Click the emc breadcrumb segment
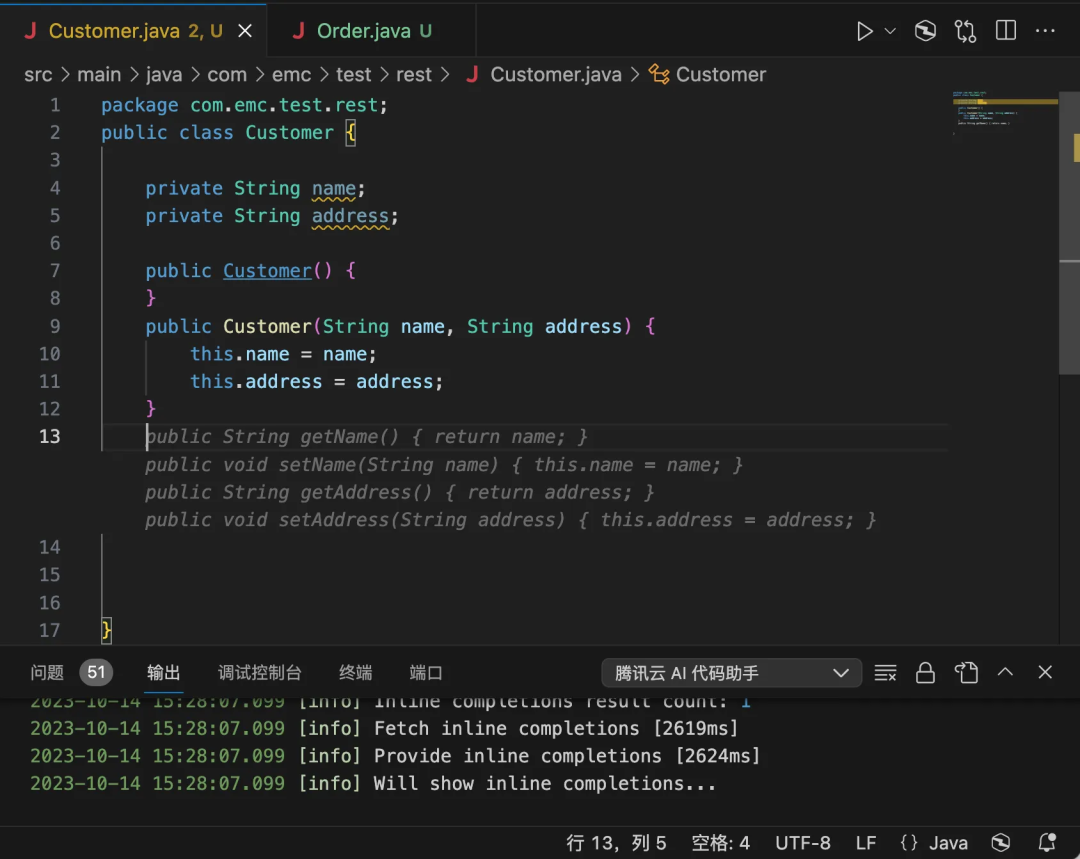Image resolution: width=1080 pixels, height=859 pixels. coord(291,74)
